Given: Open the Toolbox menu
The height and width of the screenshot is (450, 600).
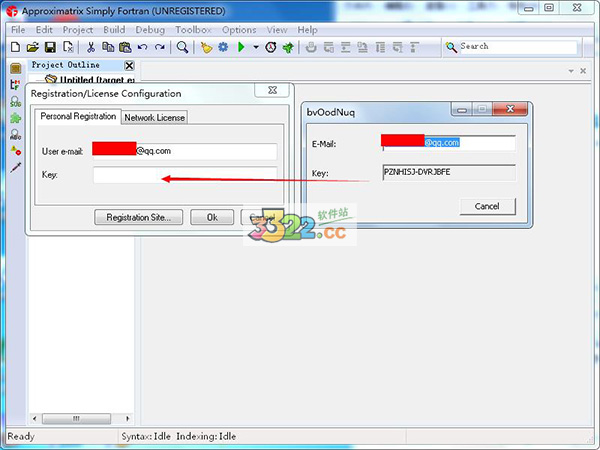Looking at the screenshot, I should click(193, 30).
